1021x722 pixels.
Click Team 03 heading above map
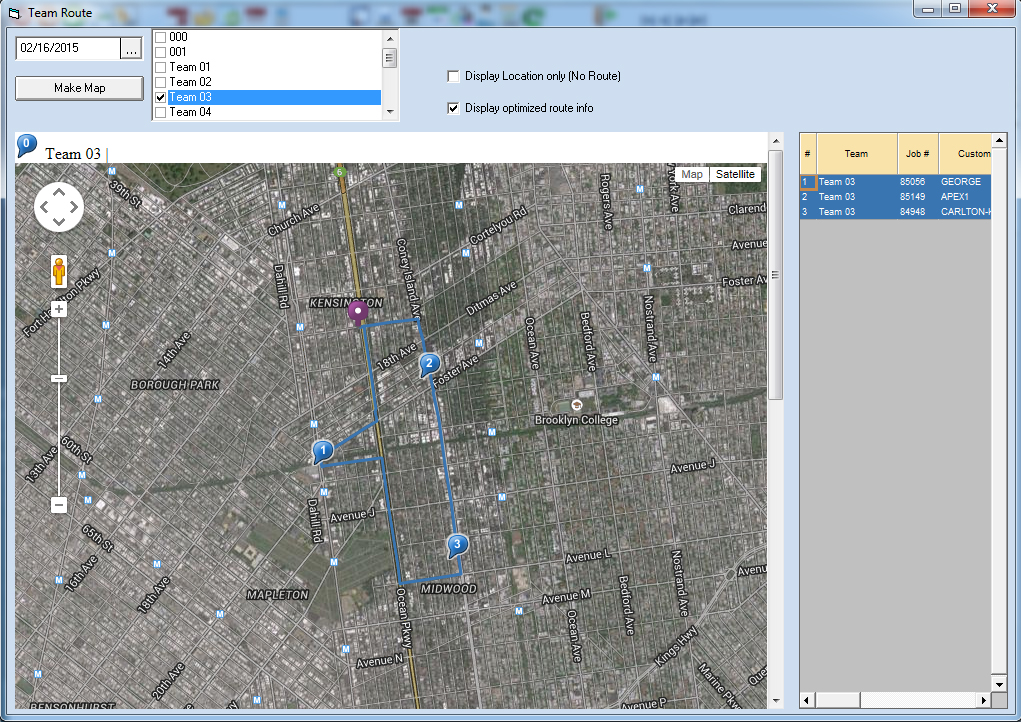click(x=73, y=154)
